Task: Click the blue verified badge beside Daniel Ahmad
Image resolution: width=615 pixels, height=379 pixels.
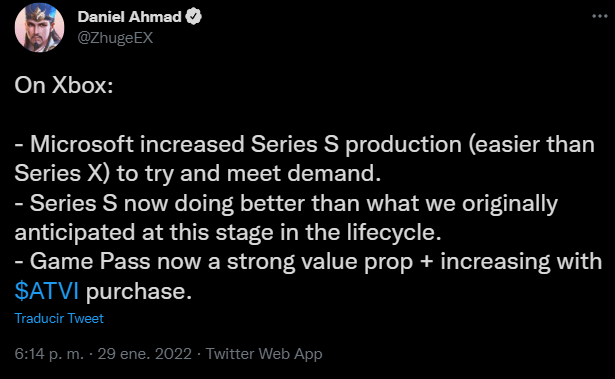Action: [193, 17]
